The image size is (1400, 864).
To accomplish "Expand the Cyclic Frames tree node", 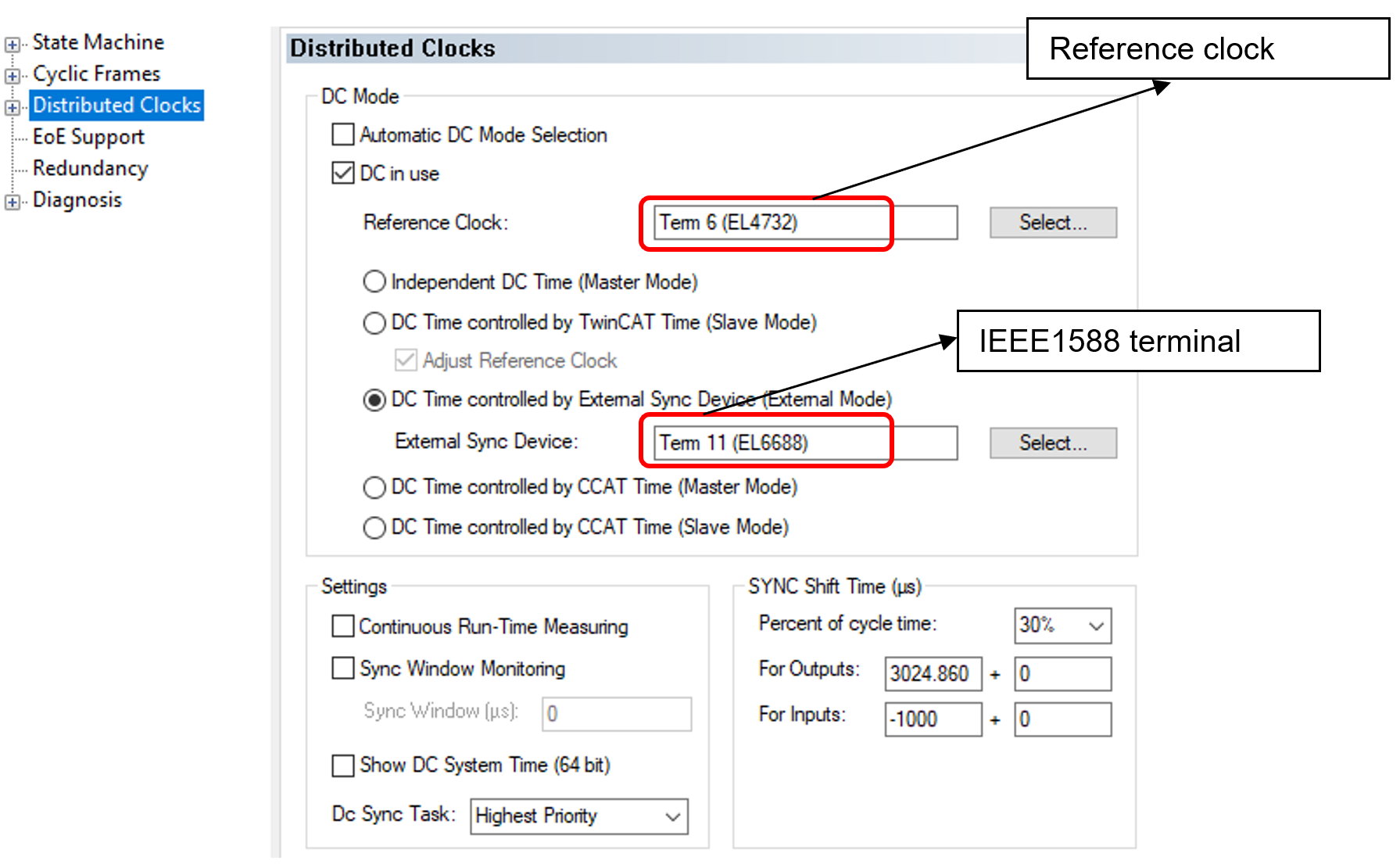I will point(12,76).
